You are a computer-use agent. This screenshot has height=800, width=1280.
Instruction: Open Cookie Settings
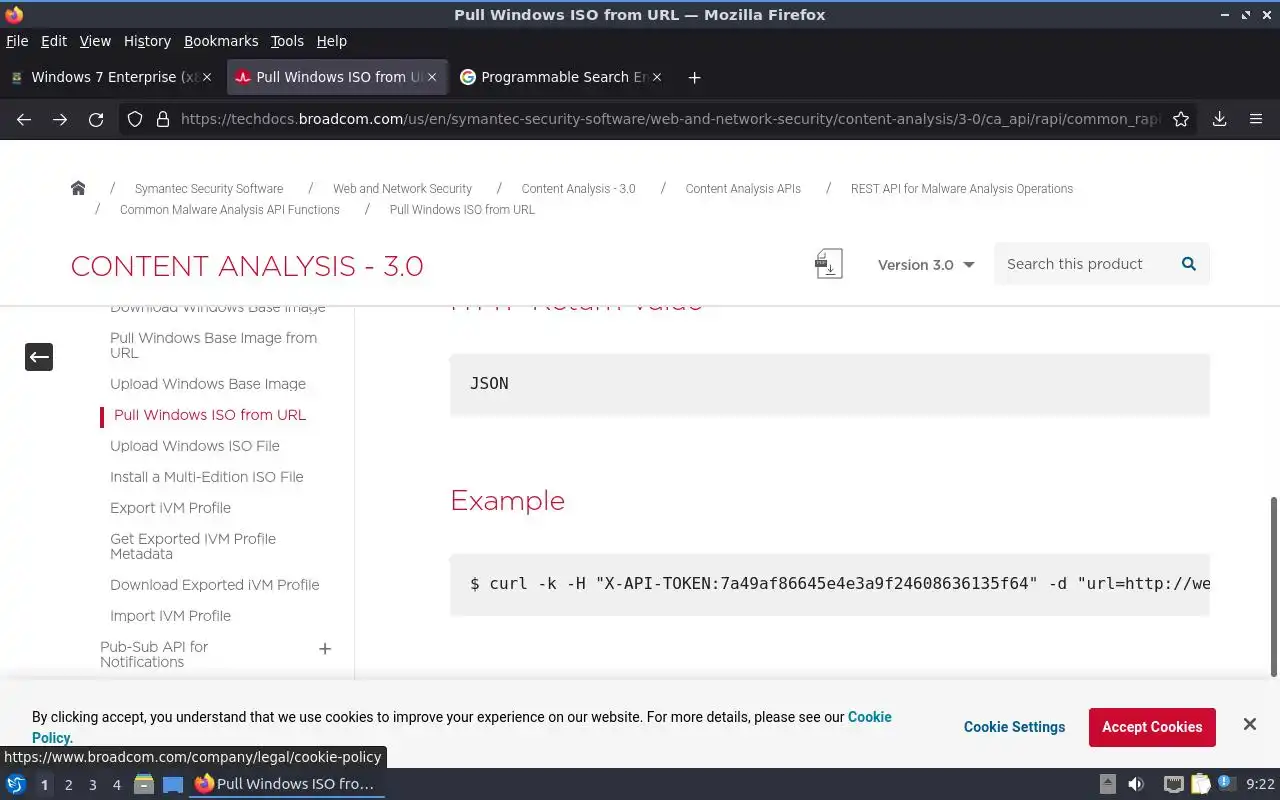point(1014,727)
